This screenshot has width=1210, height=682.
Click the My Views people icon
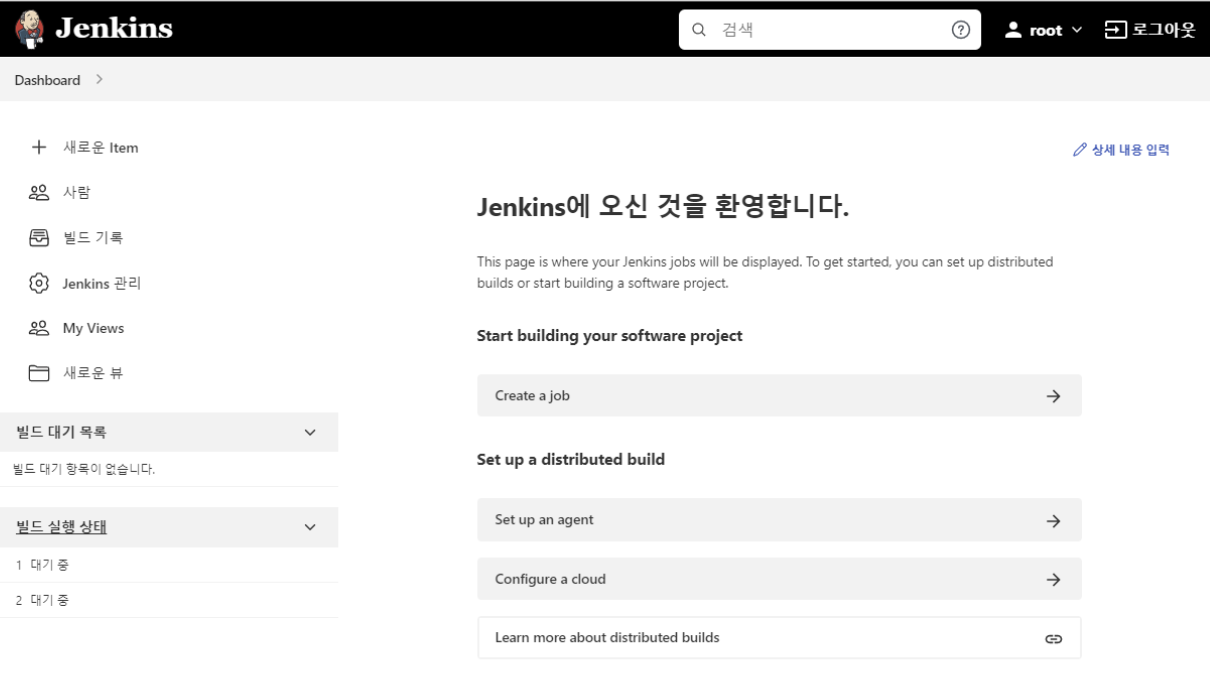39,328
